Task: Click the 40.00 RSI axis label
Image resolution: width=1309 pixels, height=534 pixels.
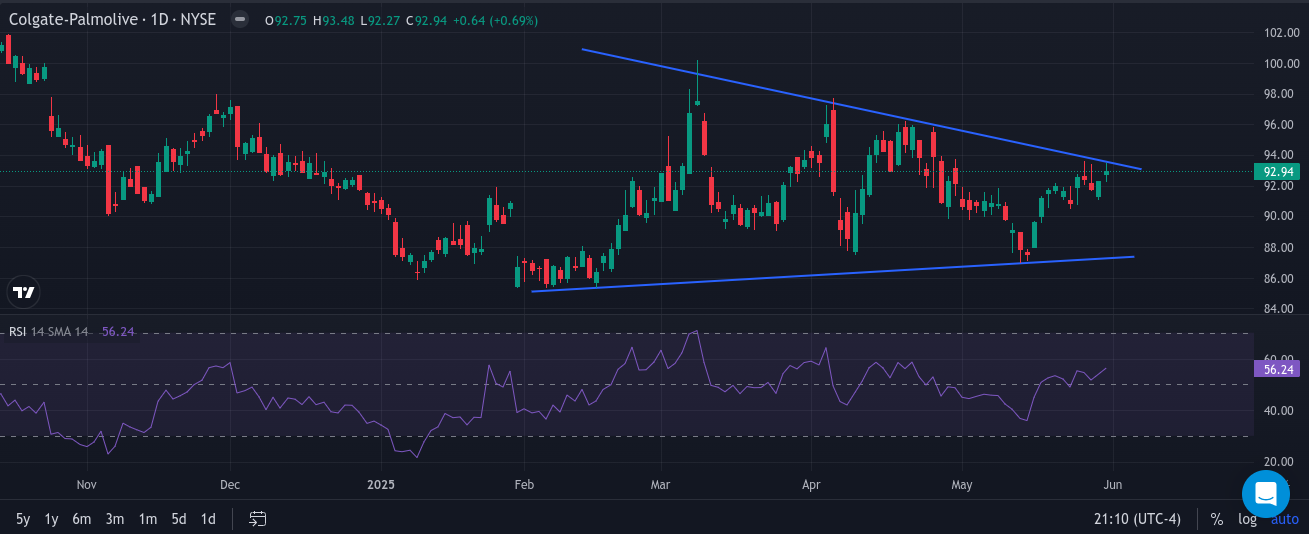Action: (x=1280, y=410)
